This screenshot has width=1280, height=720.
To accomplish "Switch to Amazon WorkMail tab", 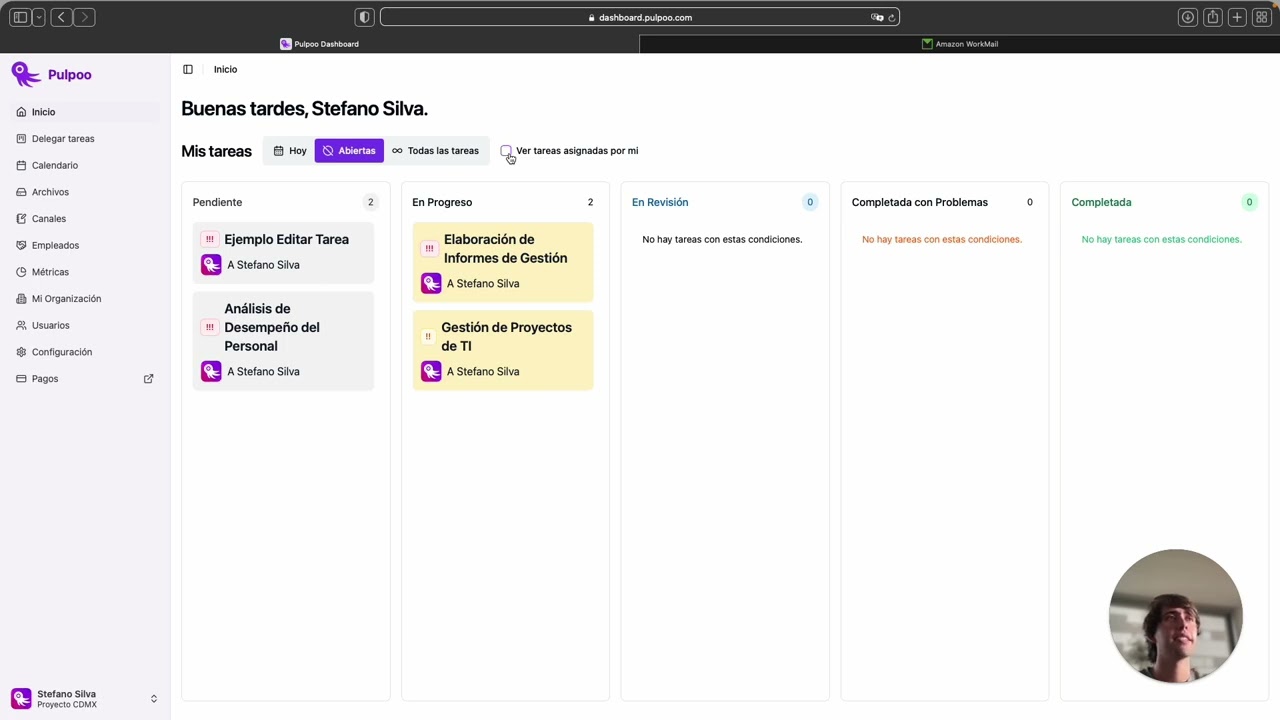I will tap(960, 44).
